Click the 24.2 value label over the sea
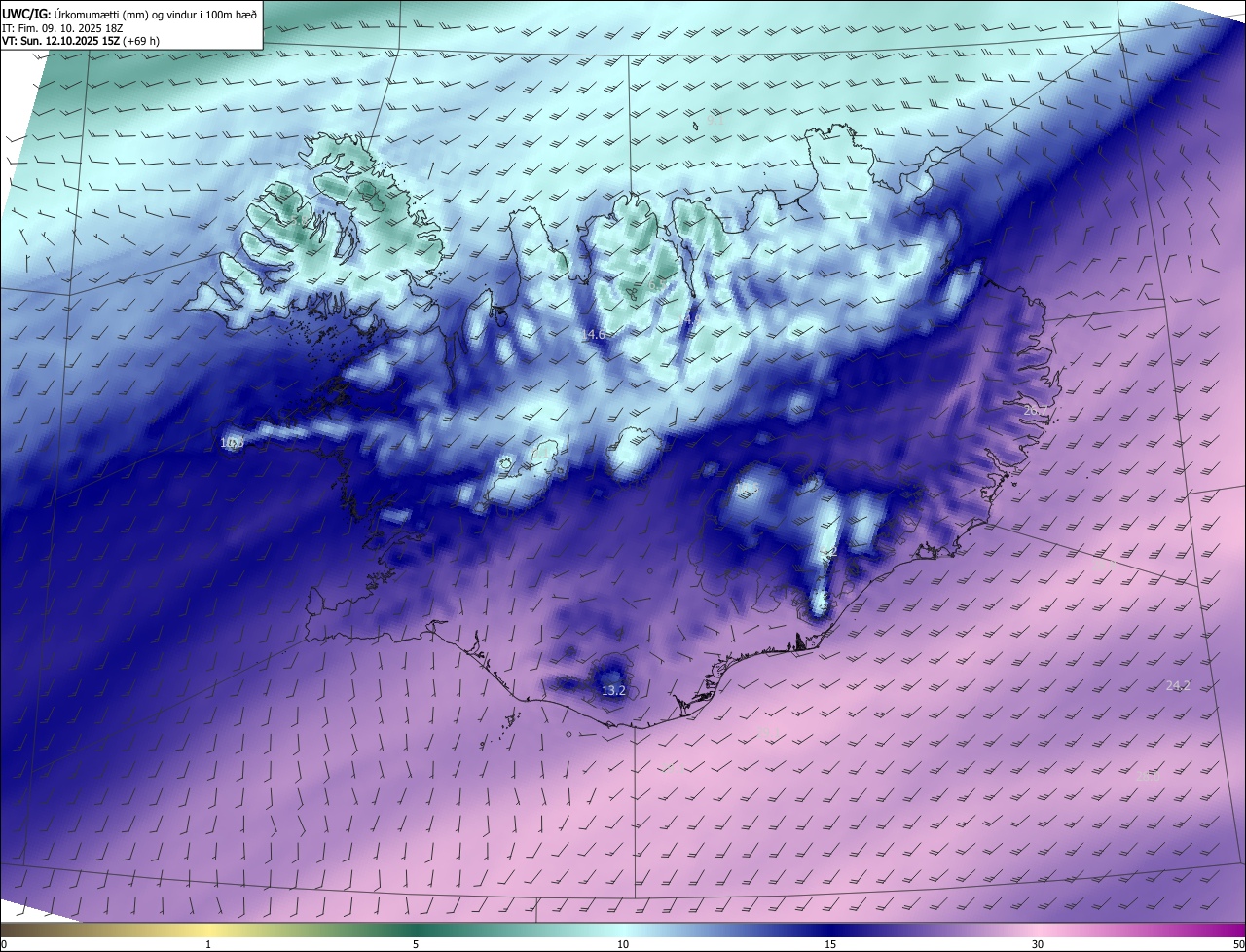The height and width of the screenshot is (952, 1246). point(1178,685)
